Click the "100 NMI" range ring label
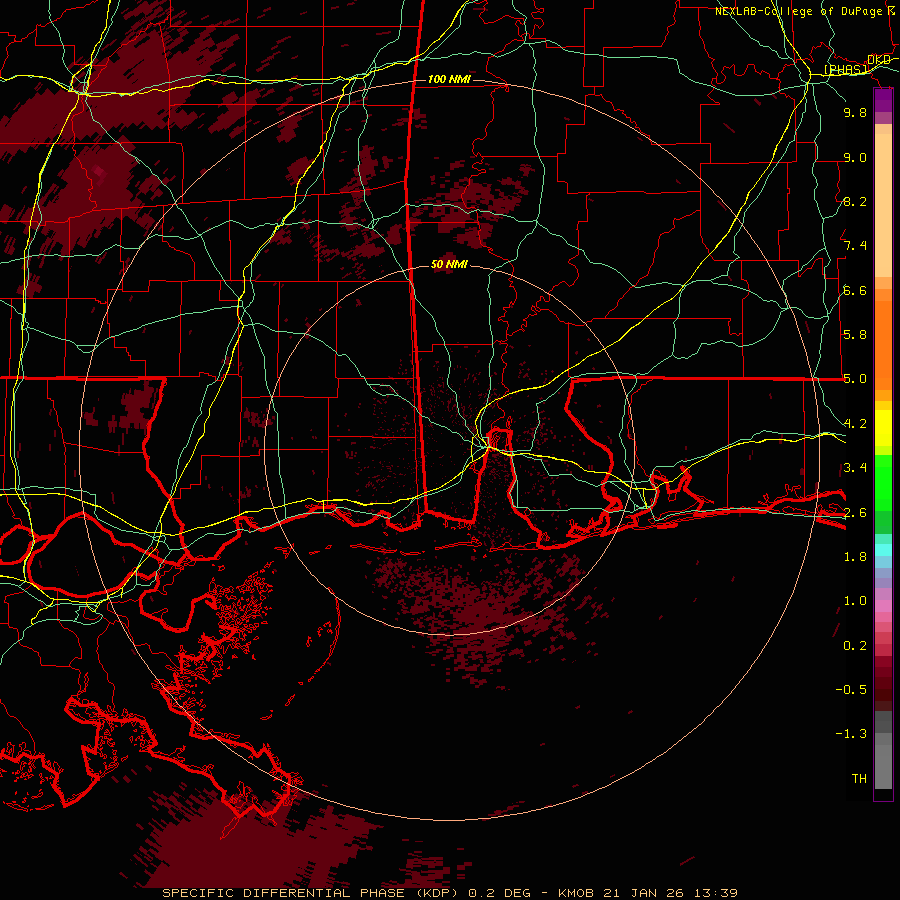Screen dimensions: 900x900 pos(449,79)
